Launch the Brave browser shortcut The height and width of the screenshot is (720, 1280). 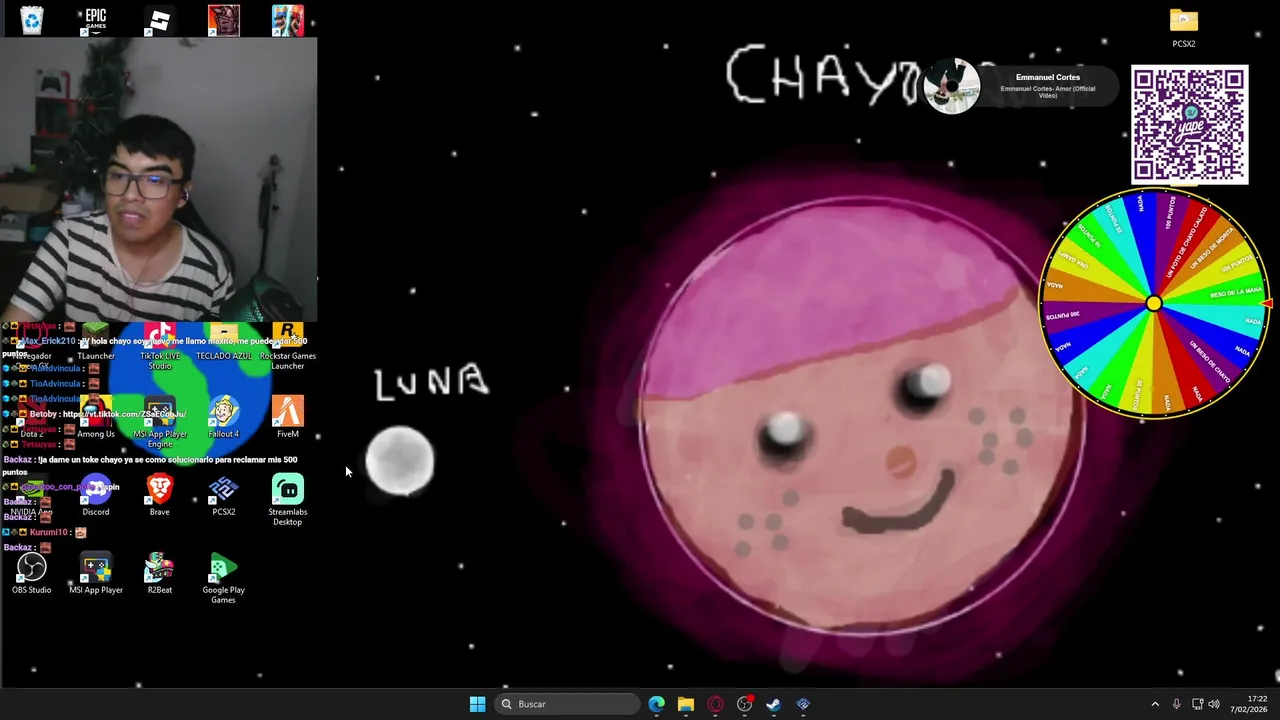pyautogui.click(x=160, y=497)
